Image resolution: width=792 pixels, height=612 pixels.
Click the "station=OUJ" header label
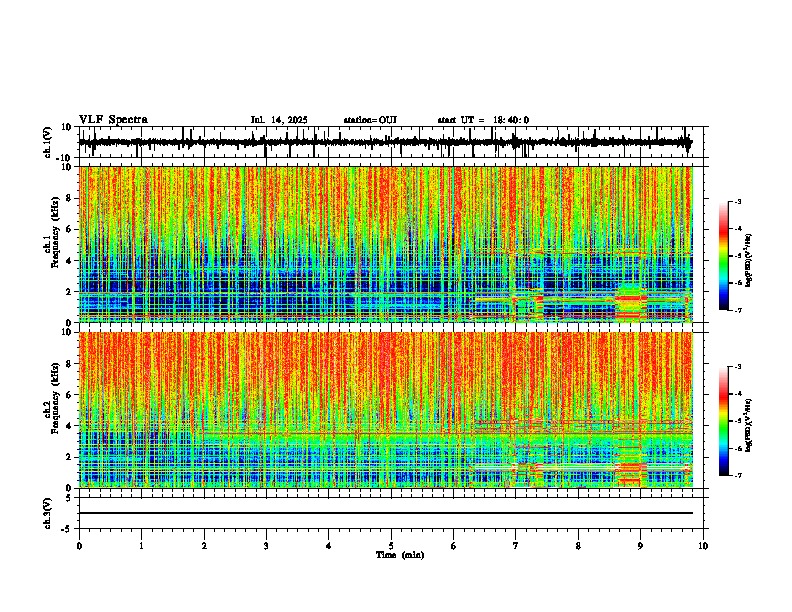(x=370, y=120)
